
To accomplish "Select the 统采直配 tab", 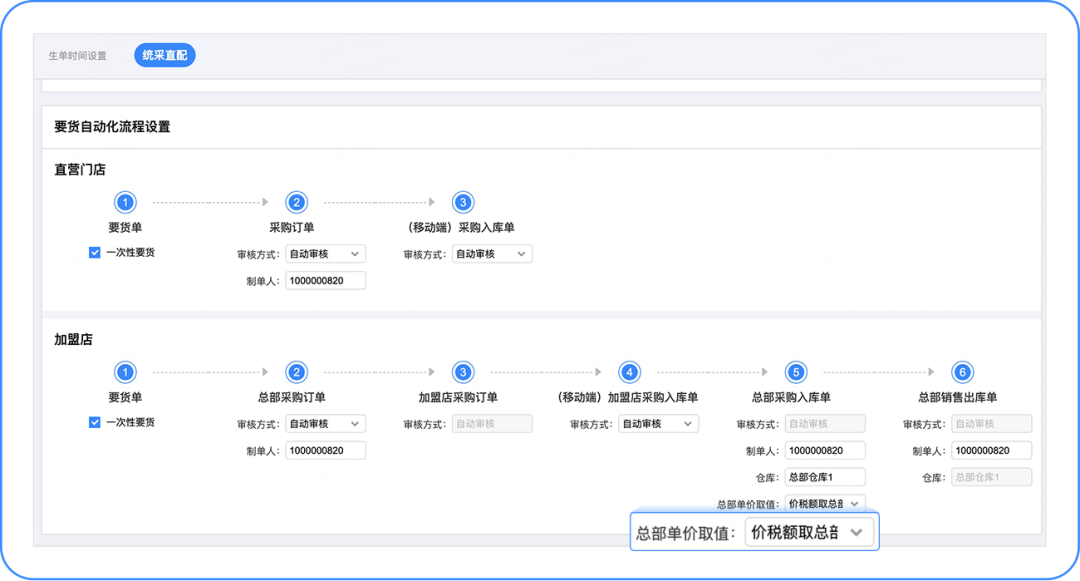I will [165, 55].
